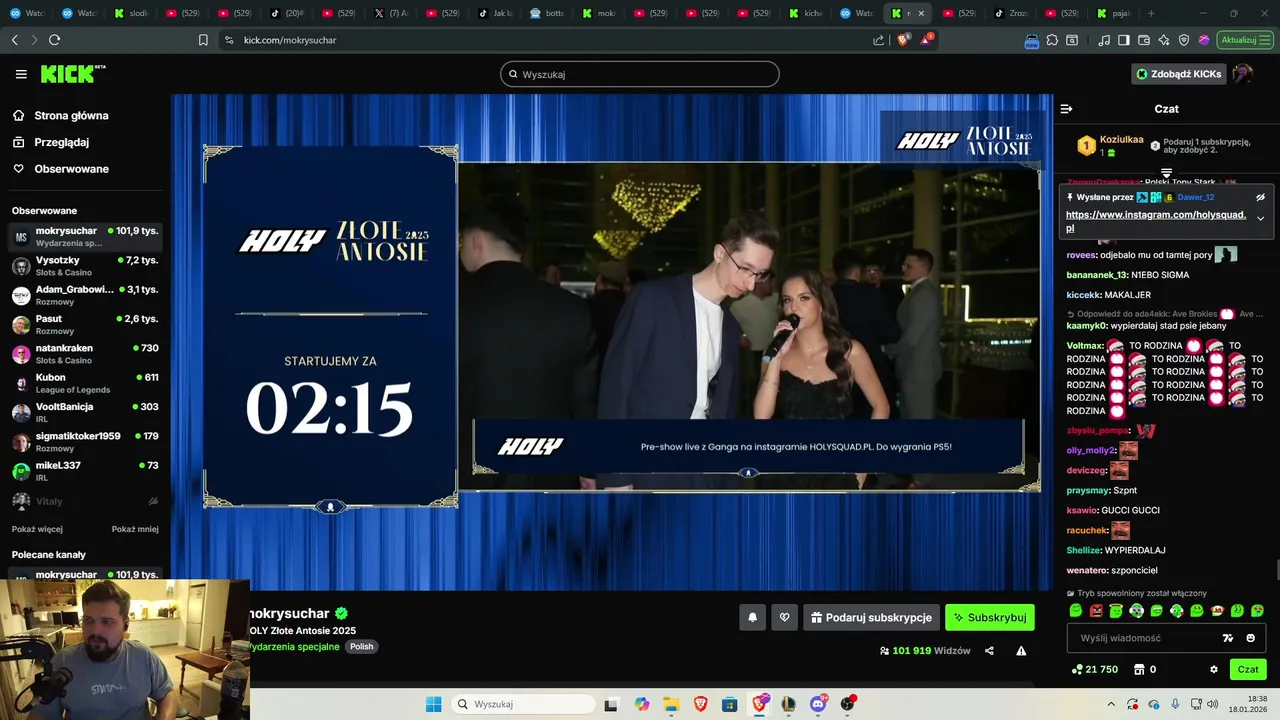1280x720 pixels.
Task: Hide the pinned chat message
Action: pyautogui.click(x=1260, y=197)
